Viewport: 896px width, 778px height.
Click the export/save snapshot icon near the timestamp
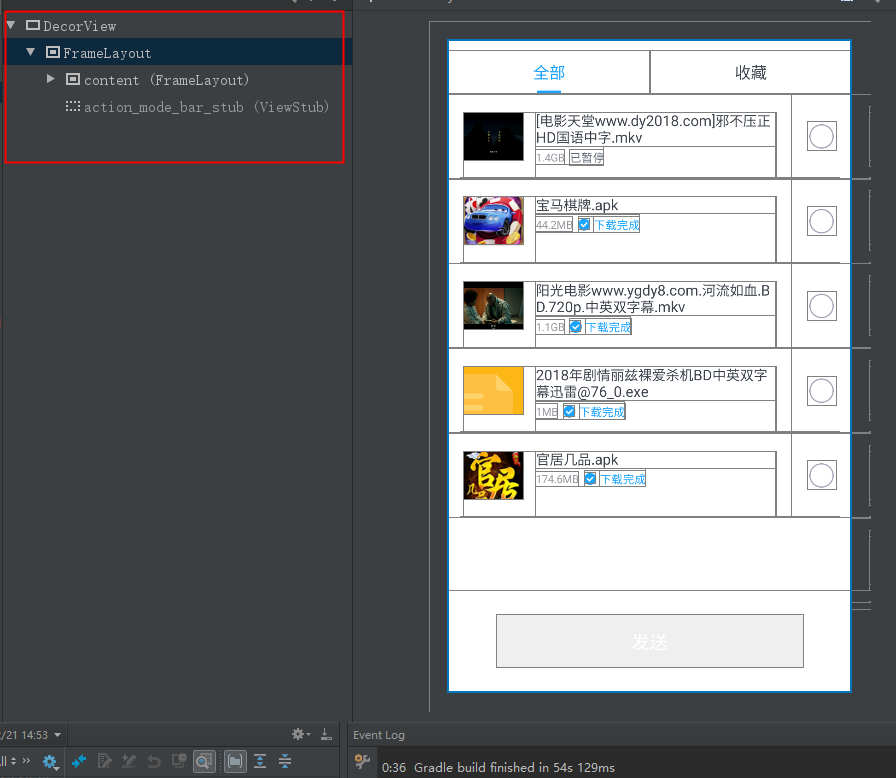click(x=326, y=734)
